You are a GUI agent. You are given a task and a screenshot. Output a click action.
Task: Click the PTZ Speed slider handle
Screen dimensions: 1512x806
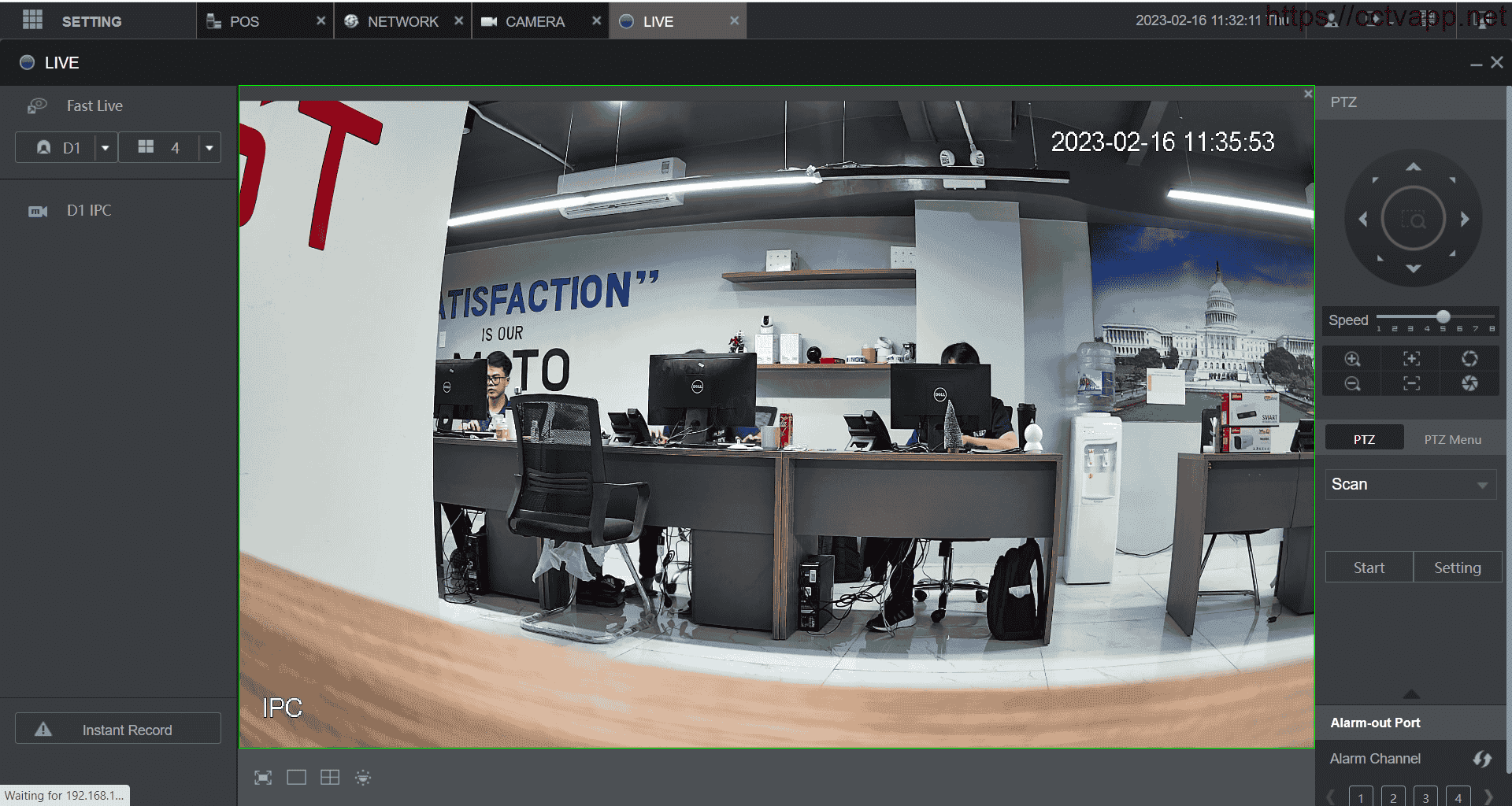[1443, 317]
